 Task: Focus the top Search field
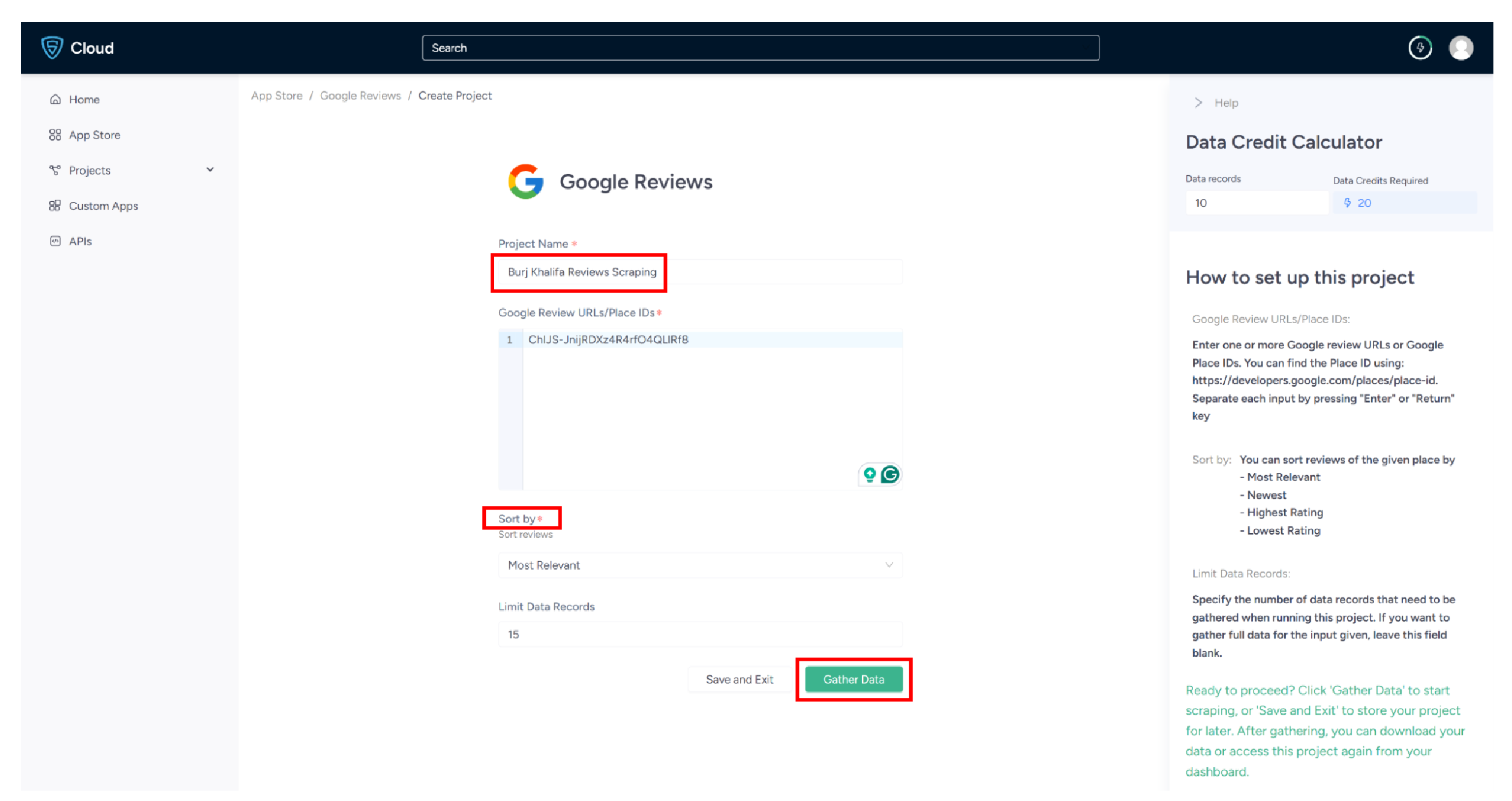pos(760,48)
